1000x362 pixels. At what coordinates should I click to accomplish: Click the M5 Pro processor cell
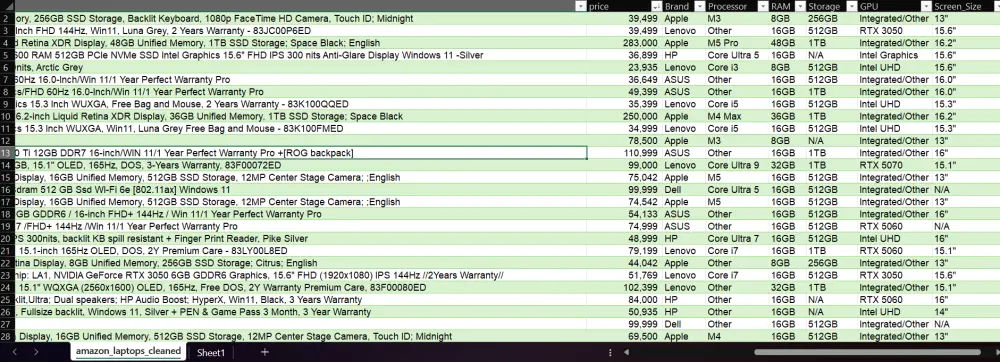coord(737,43)
